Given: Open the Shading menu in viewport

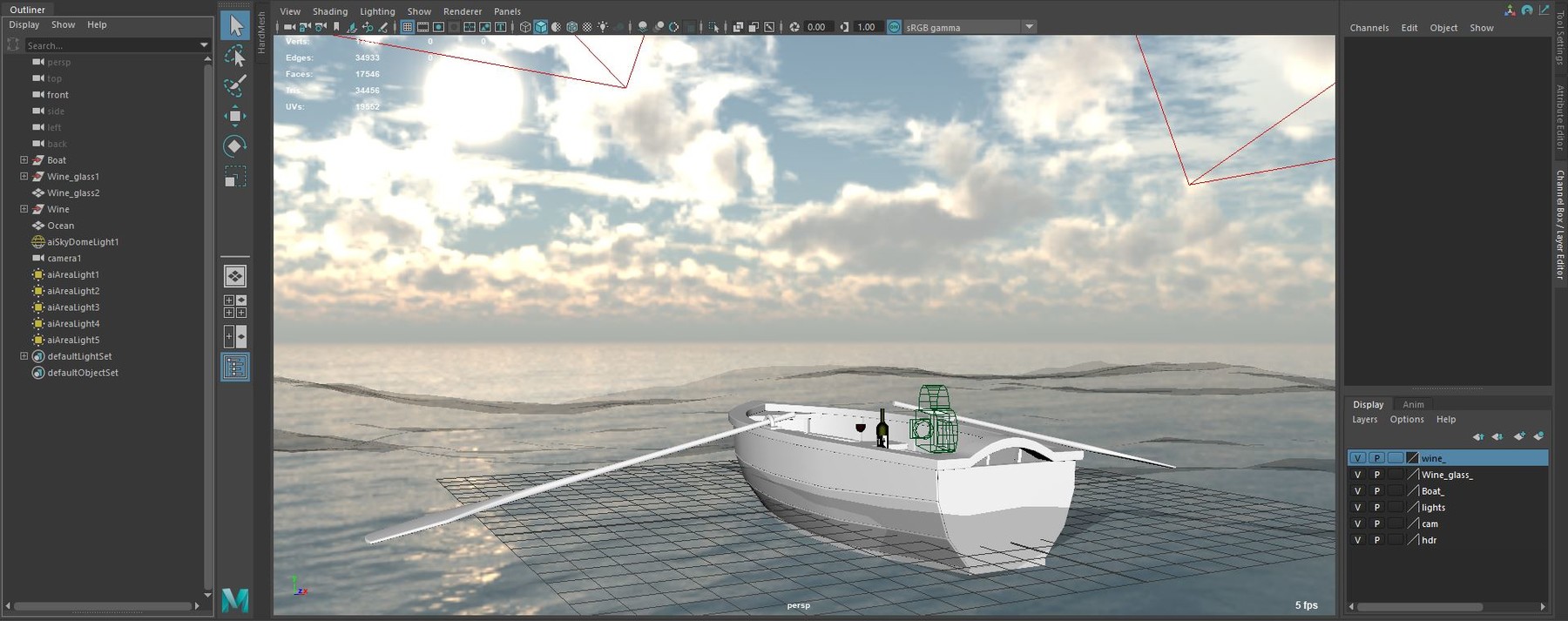Looking at the screenshot, I should click(330, 11).
